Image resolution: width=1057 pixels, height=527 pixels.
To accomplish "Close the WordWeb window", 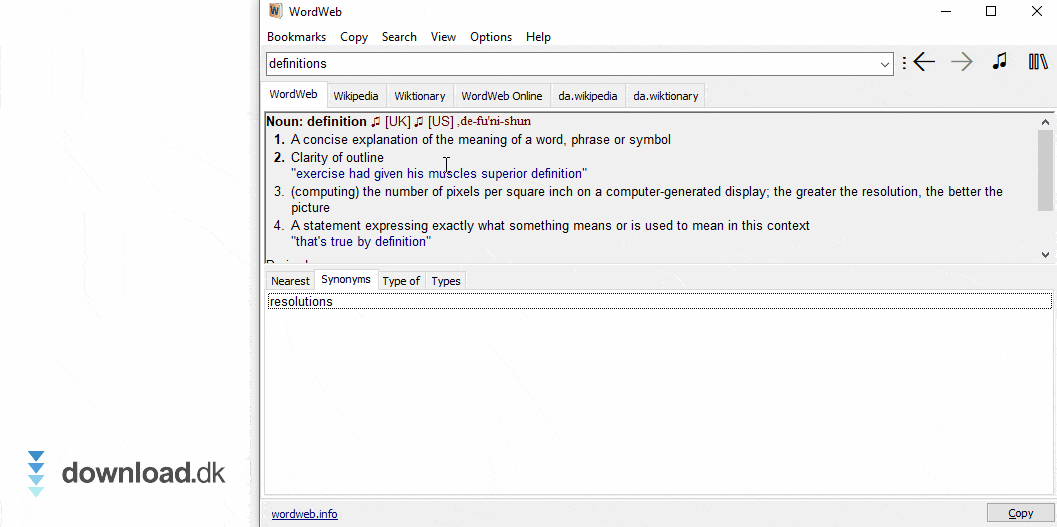I will pyautogui.click(x=1037, y=11).
